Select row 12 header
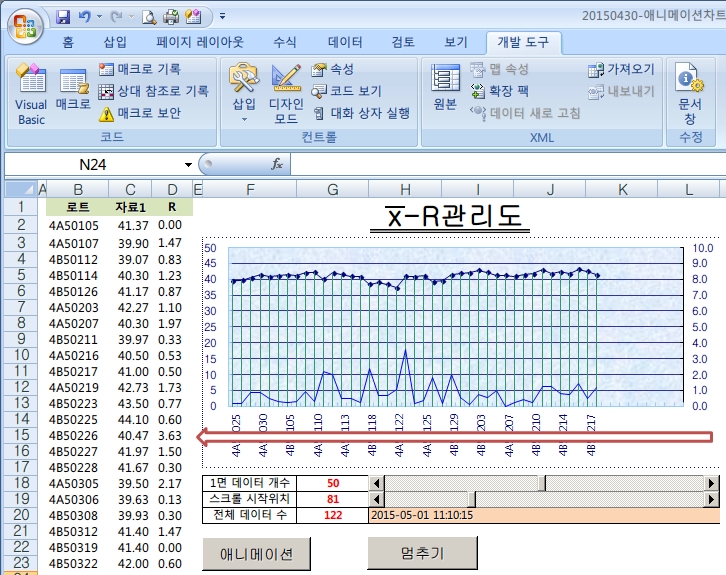The image size is (726, 575). [x=21, y=387]
